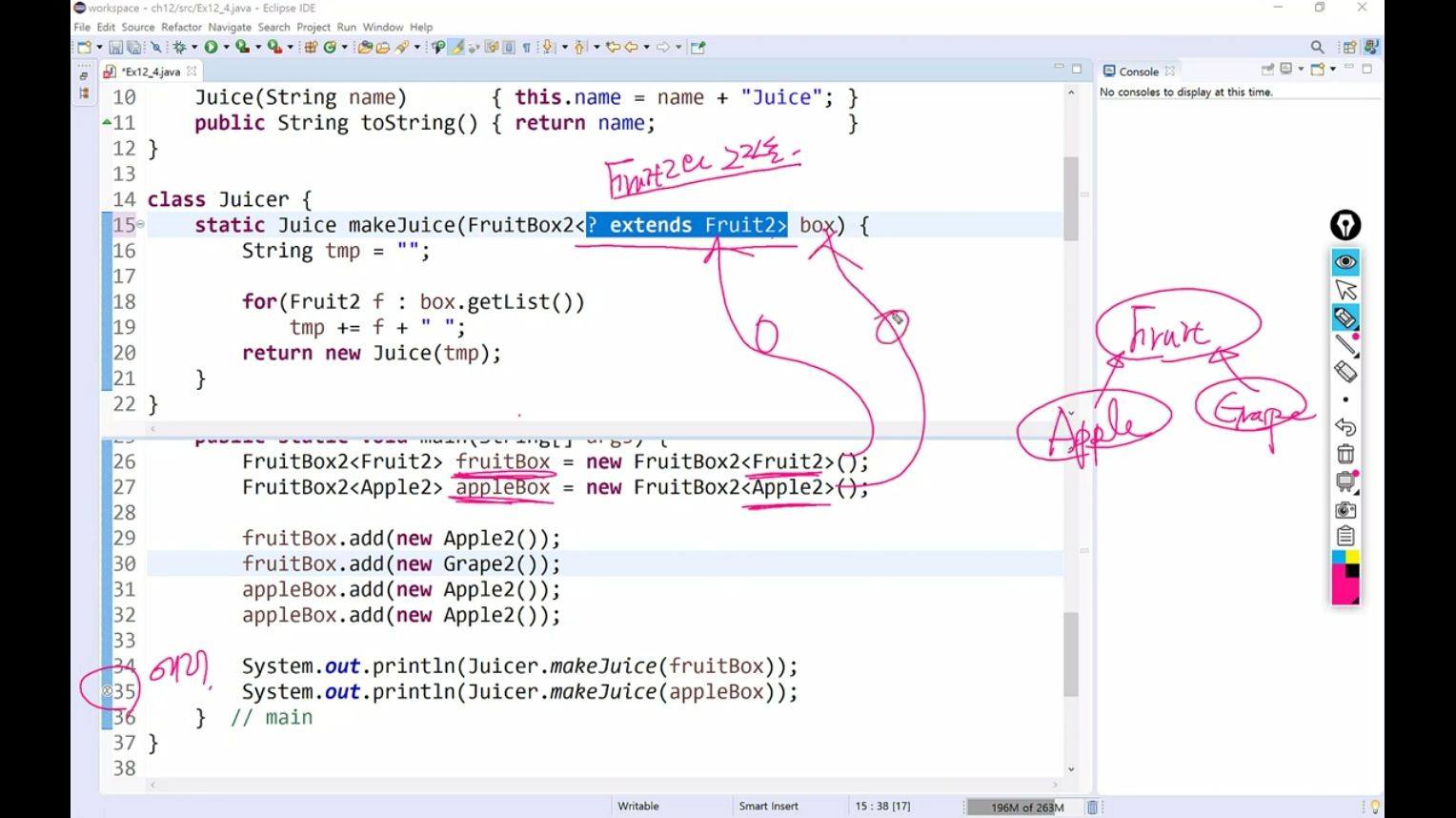Image resolution: width=1456 pixels, height=818 pixels.
Task: Select the line drawing tool
Action: 1345,345
